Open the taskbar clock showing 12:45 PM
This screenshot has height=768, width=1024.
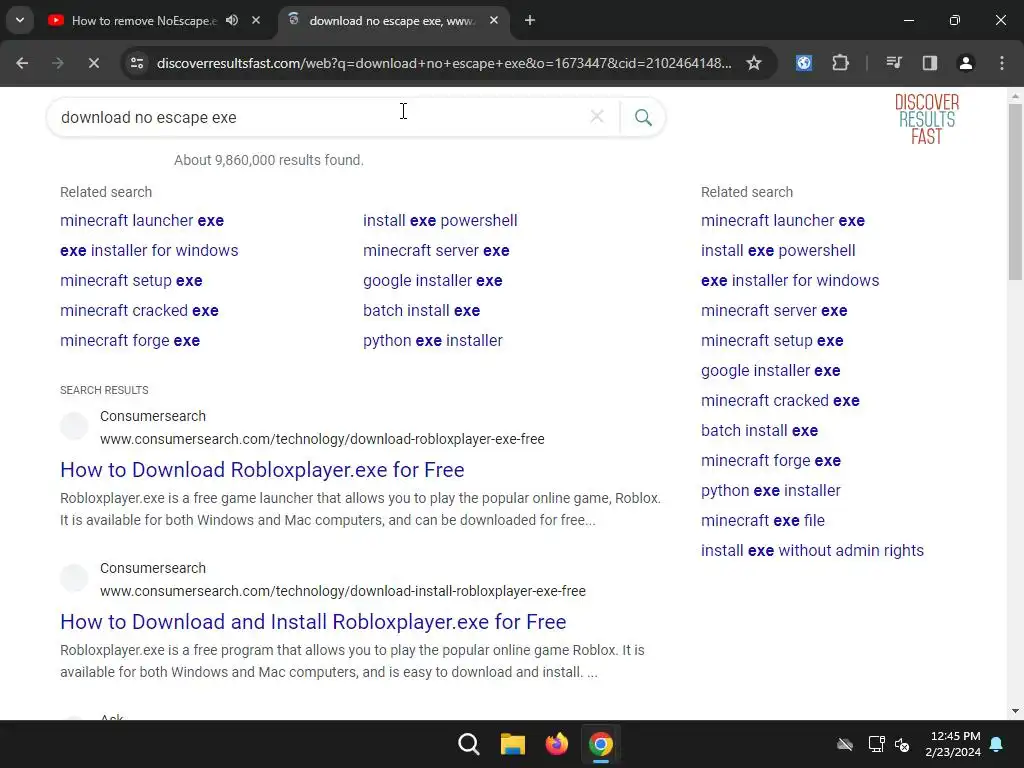[x=953, y=744]
